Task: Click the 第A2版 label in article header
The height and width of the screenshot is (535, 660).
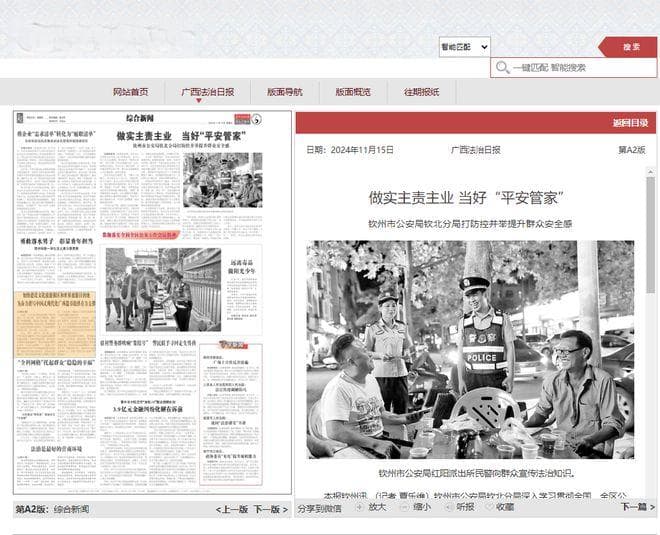Action: coord(631,150)
